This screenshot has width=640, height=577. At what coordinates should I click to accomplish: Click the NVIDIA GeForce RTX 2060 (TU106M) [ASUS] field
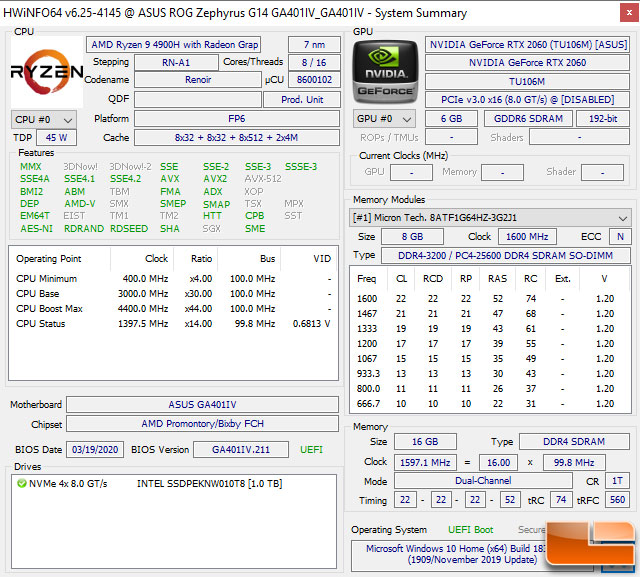pos(528,44)
